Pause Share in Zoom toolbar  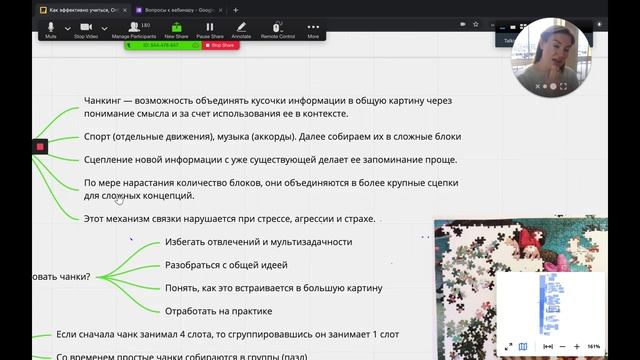[210, 30]
